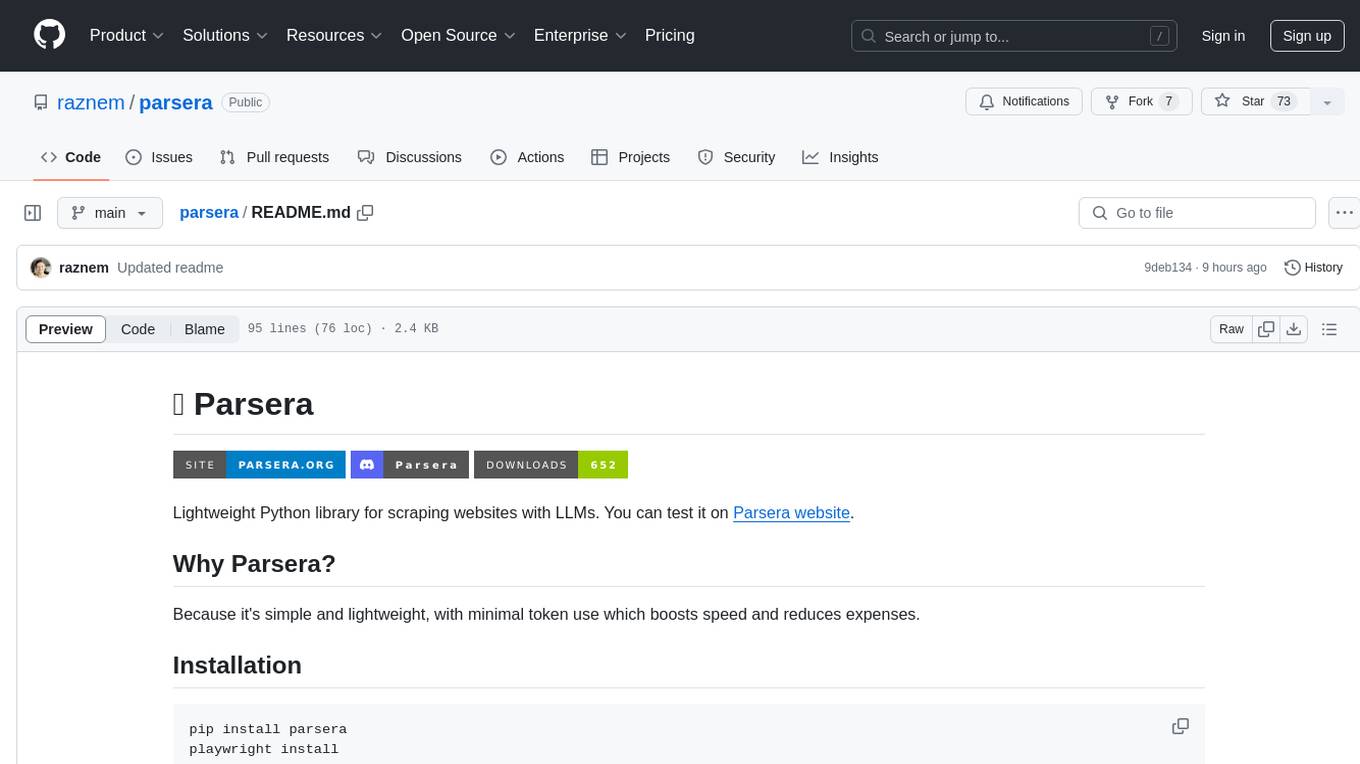Click the fork count 7

tap(1168, 102)
